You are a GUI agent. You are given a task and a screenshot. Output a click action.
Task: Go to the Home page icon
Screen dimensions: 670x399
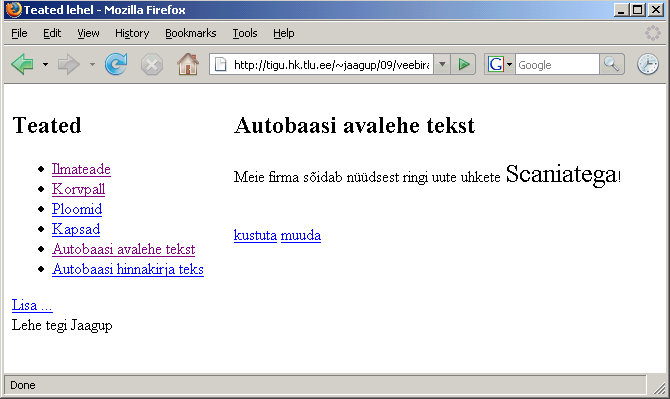pyautogui.click(x=188, y=64)
